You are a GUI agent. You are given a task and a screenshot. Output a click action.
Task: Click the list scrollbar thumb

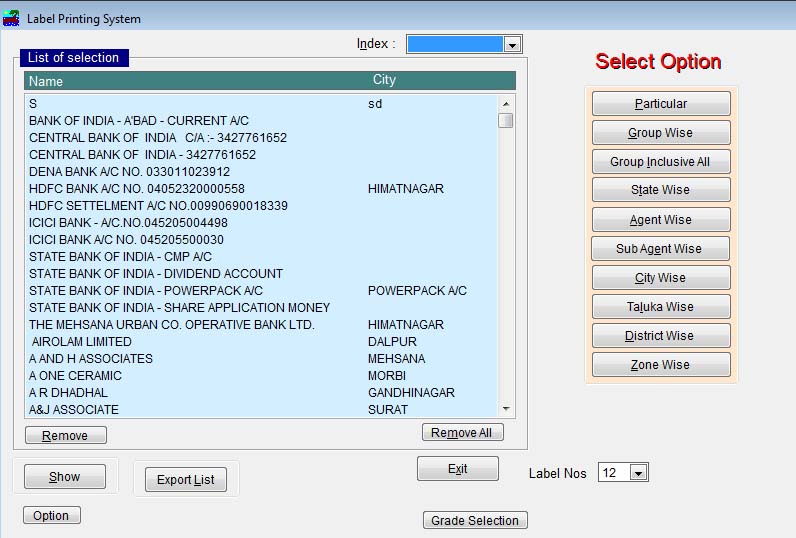click(x=506, y=121)
